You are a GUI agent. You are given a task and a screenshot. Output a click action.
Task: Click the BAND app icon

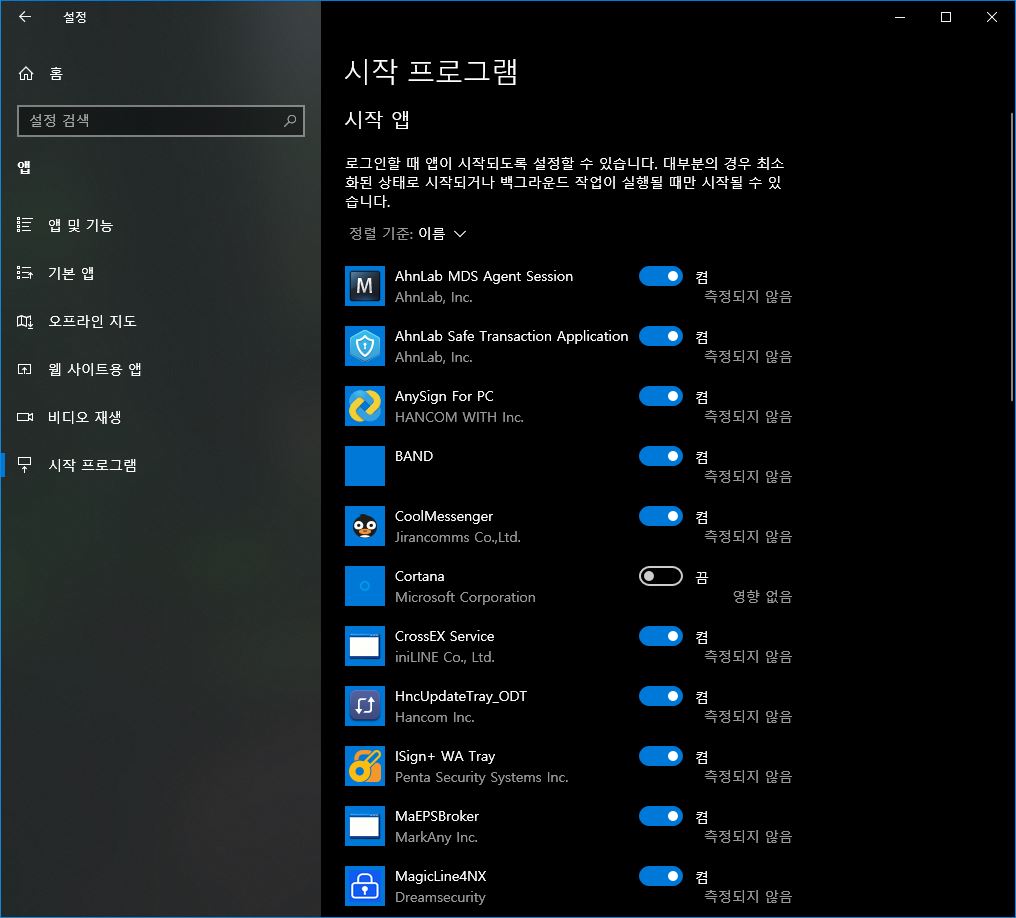click(365, 466)
